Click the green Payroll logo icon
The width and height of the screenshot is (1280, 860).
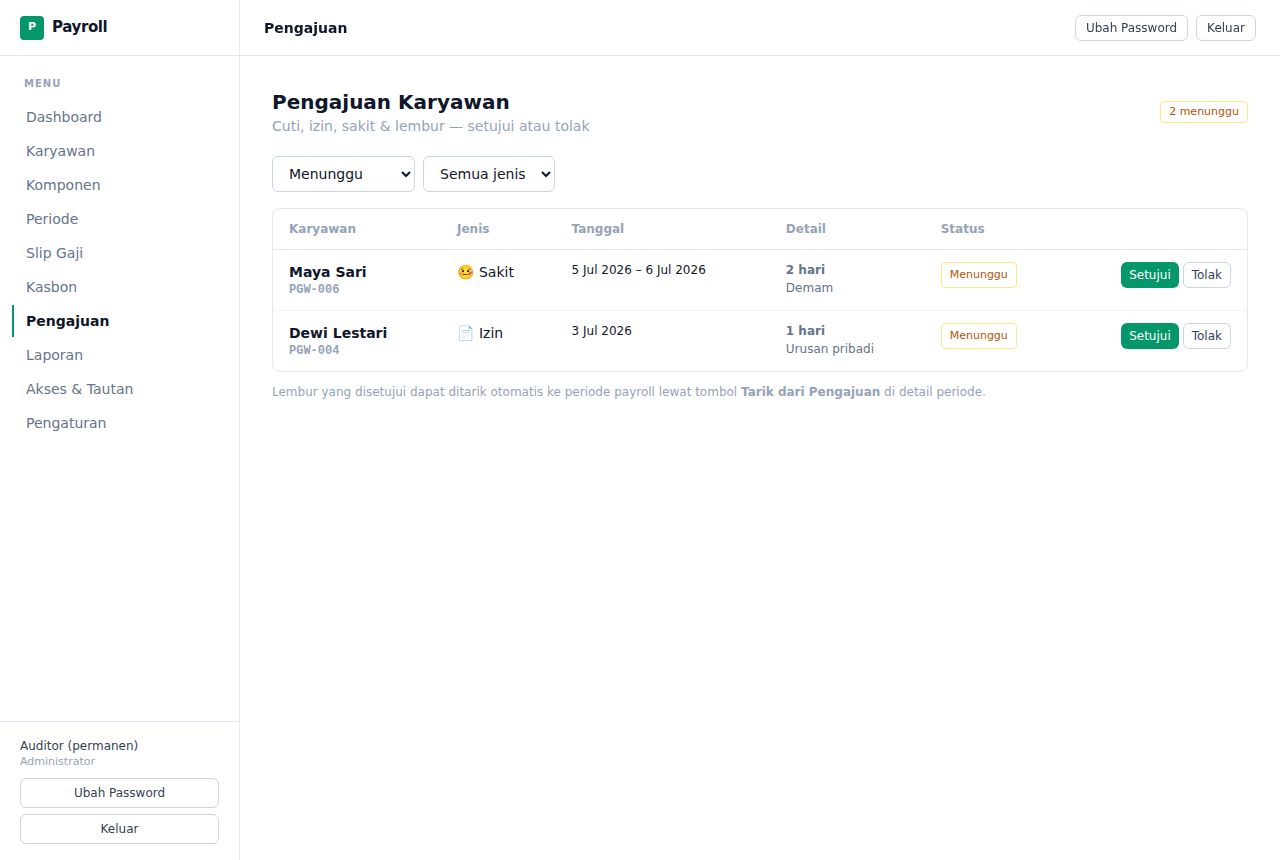click(32, 28)
